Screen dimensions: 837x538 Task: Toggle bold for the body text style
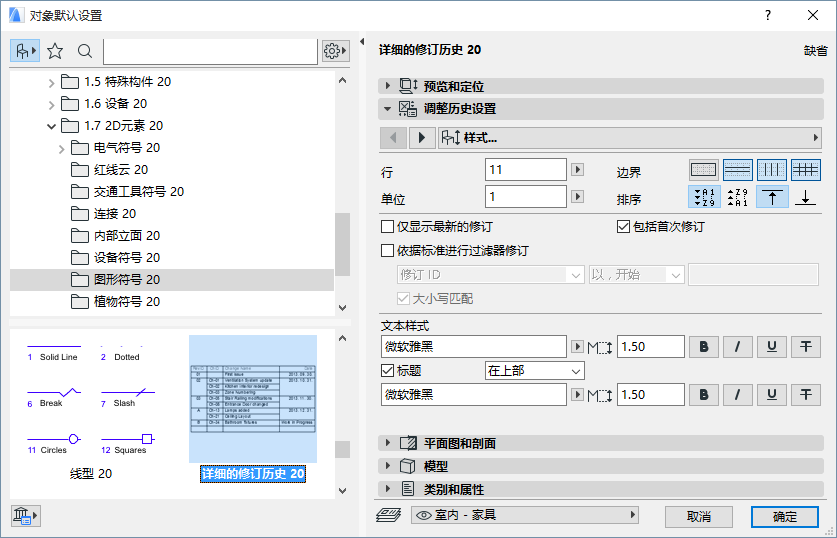[x=704, y=347]
